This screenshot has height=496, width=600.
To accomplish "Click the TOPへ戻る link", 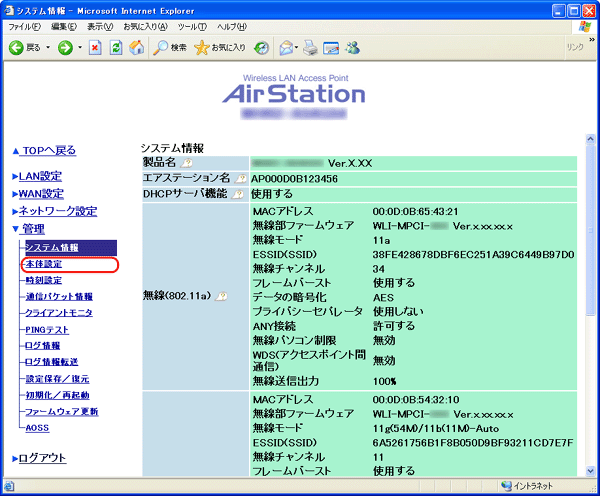I will pos(44,151).
